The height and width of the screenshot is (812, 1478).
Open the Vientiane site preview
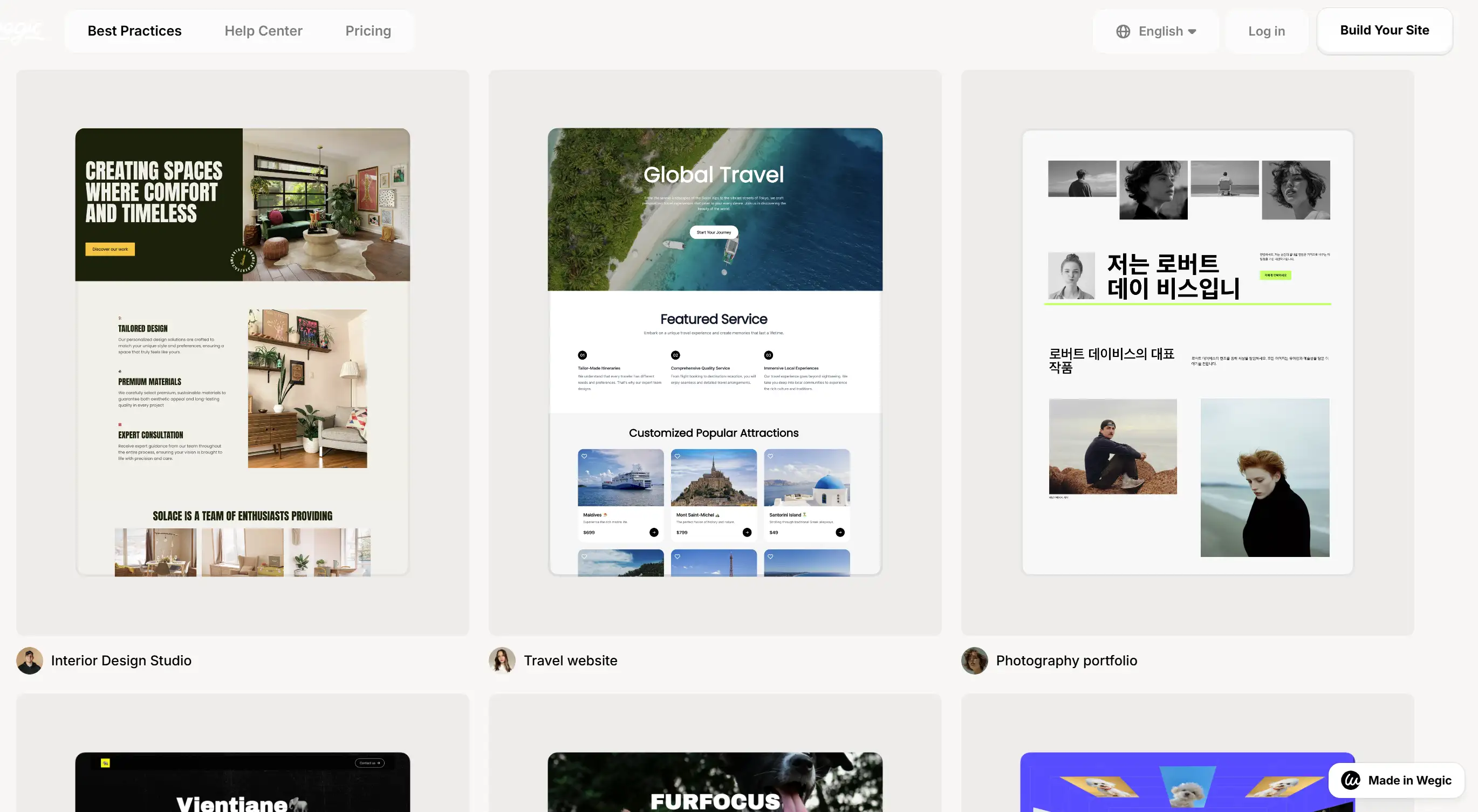243,782
